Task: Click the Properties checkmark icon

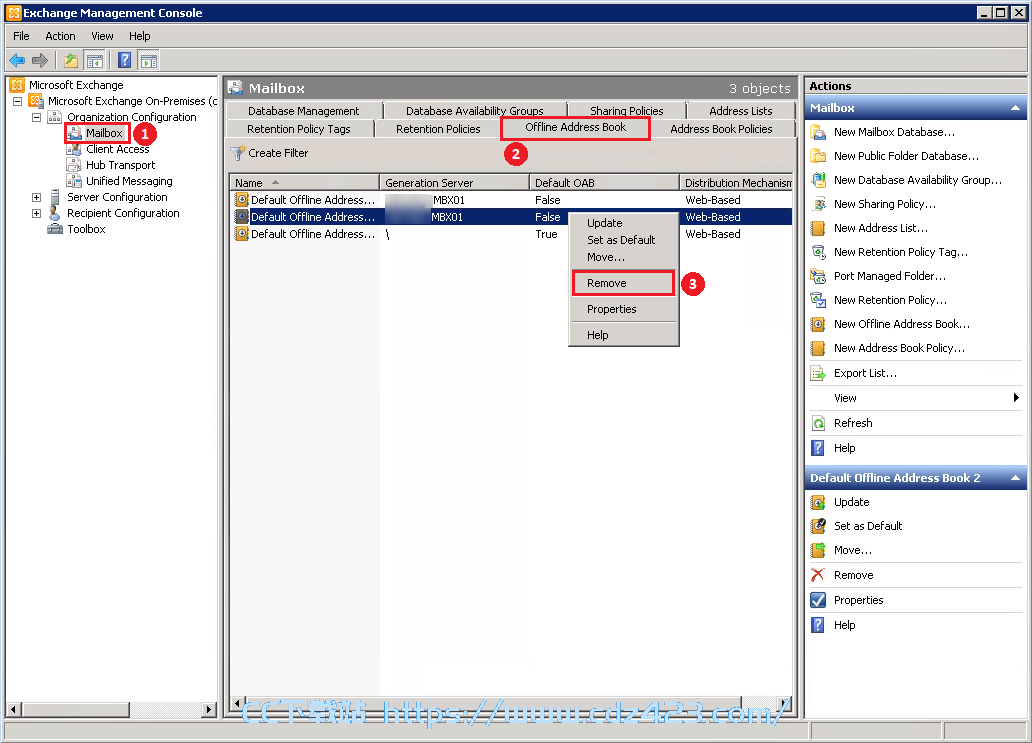Action: 818,600
